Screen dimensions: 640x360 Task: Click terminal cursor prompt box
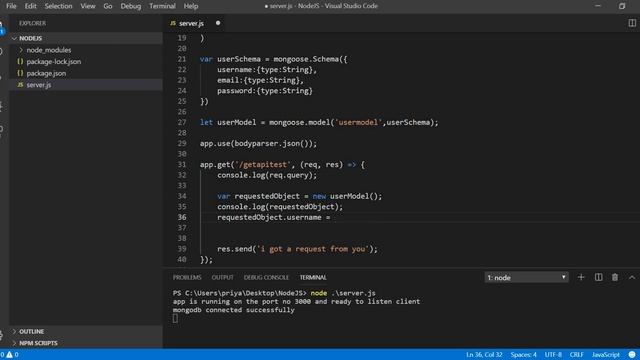coord(175,318)
